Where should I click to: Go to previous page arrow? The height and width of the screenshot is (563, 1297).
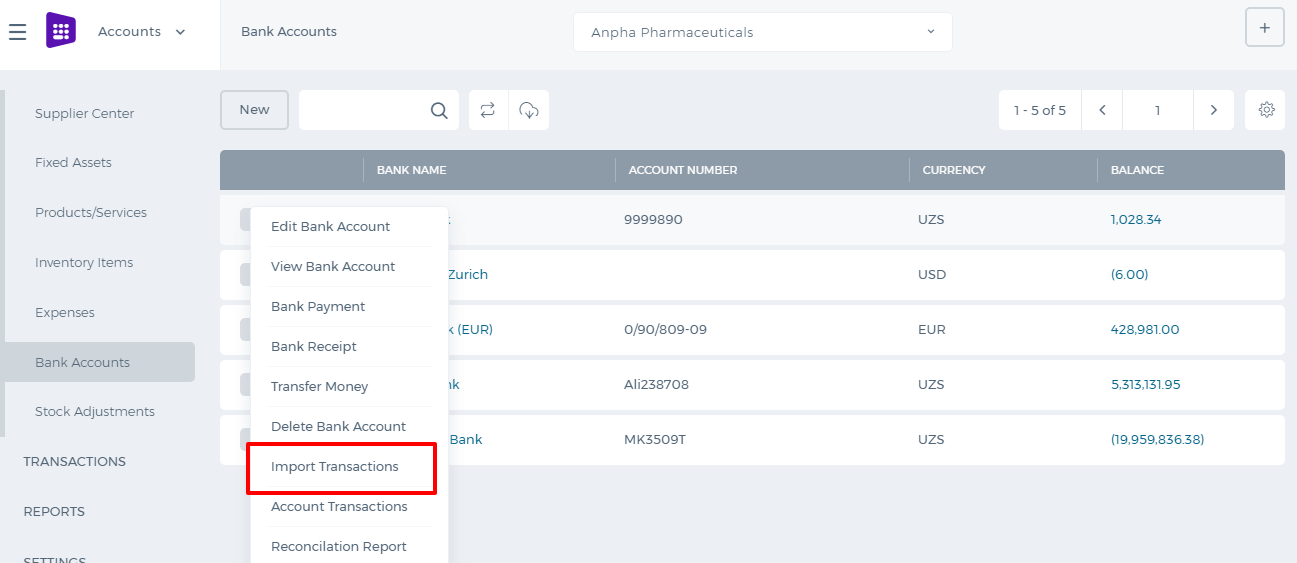pos(1102,110)
